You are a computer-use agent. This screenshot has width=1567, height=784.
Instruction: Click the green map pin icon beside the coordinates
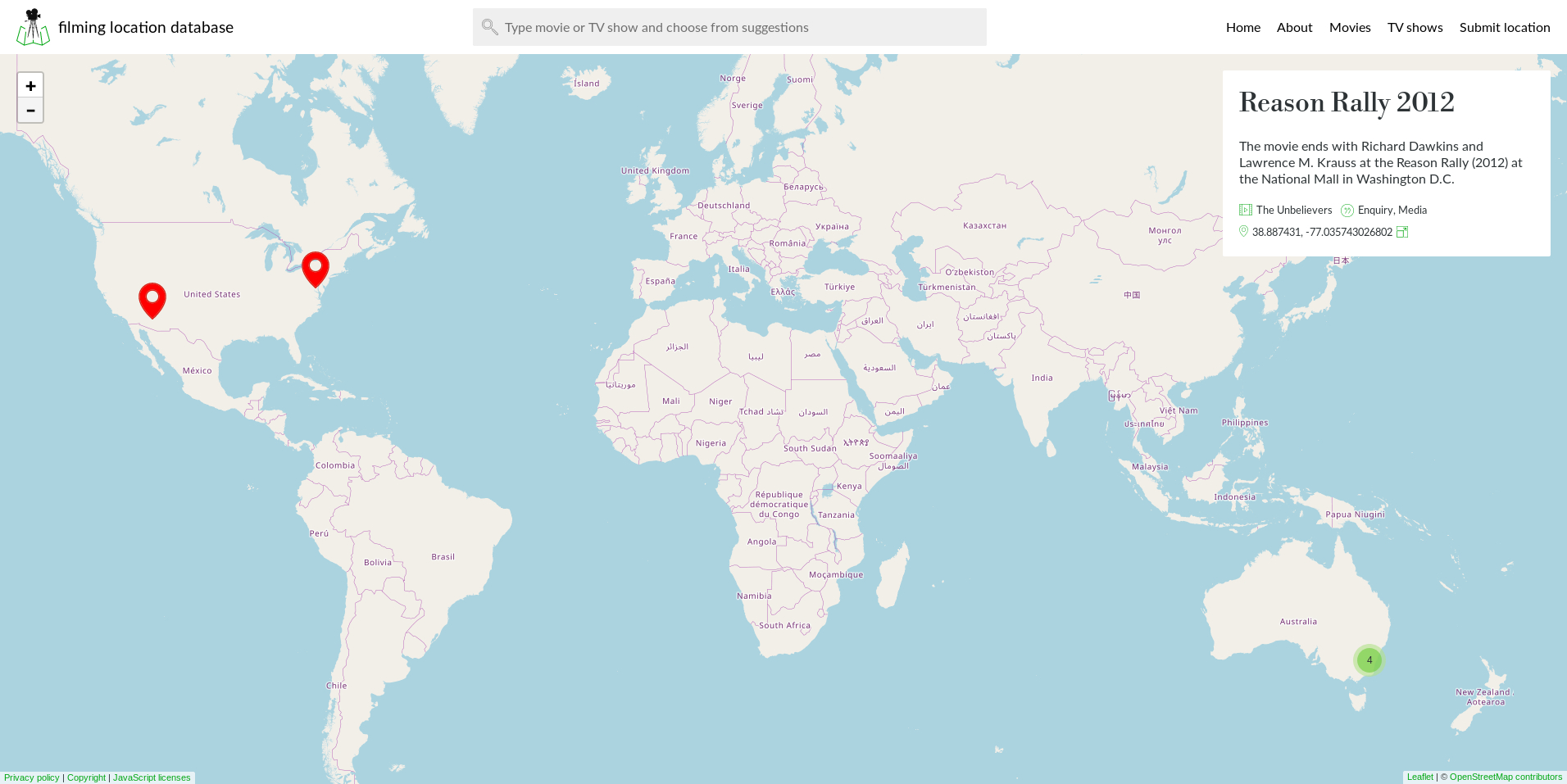click(x=1245, y=232)
